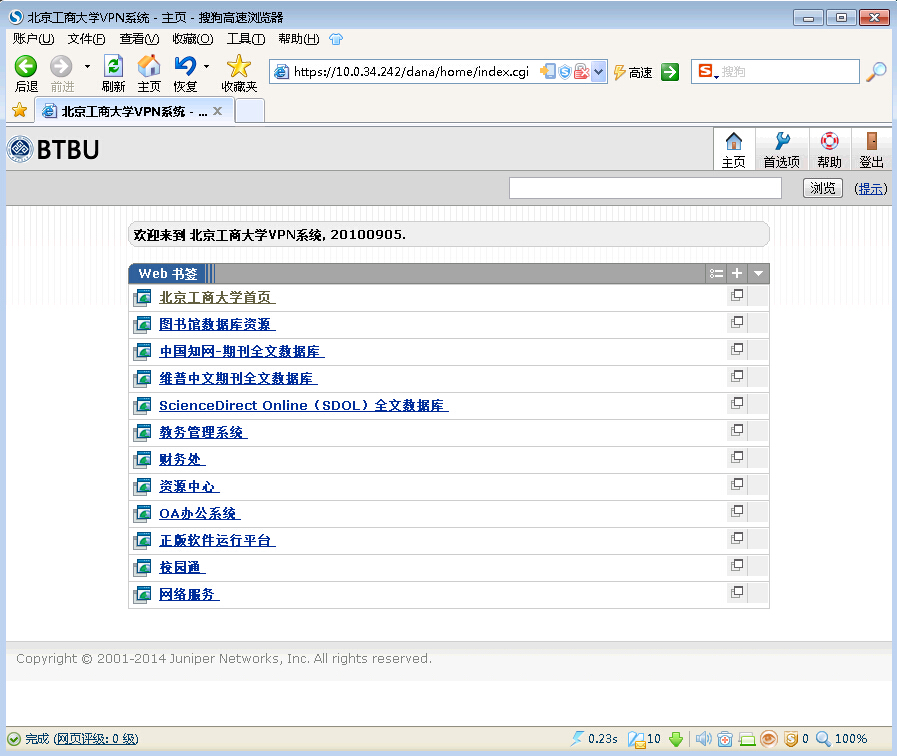
Task: Click into the Sogou search box
Action: [x=788, y=71]
